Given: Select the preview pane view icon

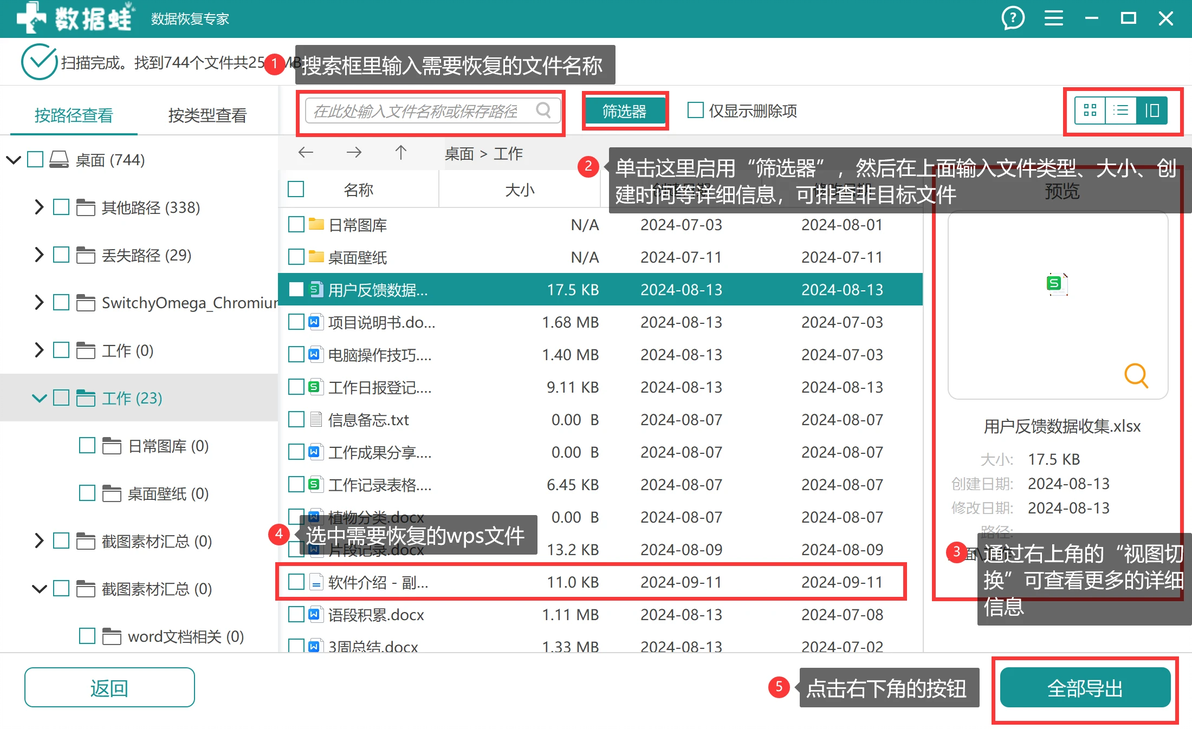Looking at the screenshot, I should (1152, 111).
